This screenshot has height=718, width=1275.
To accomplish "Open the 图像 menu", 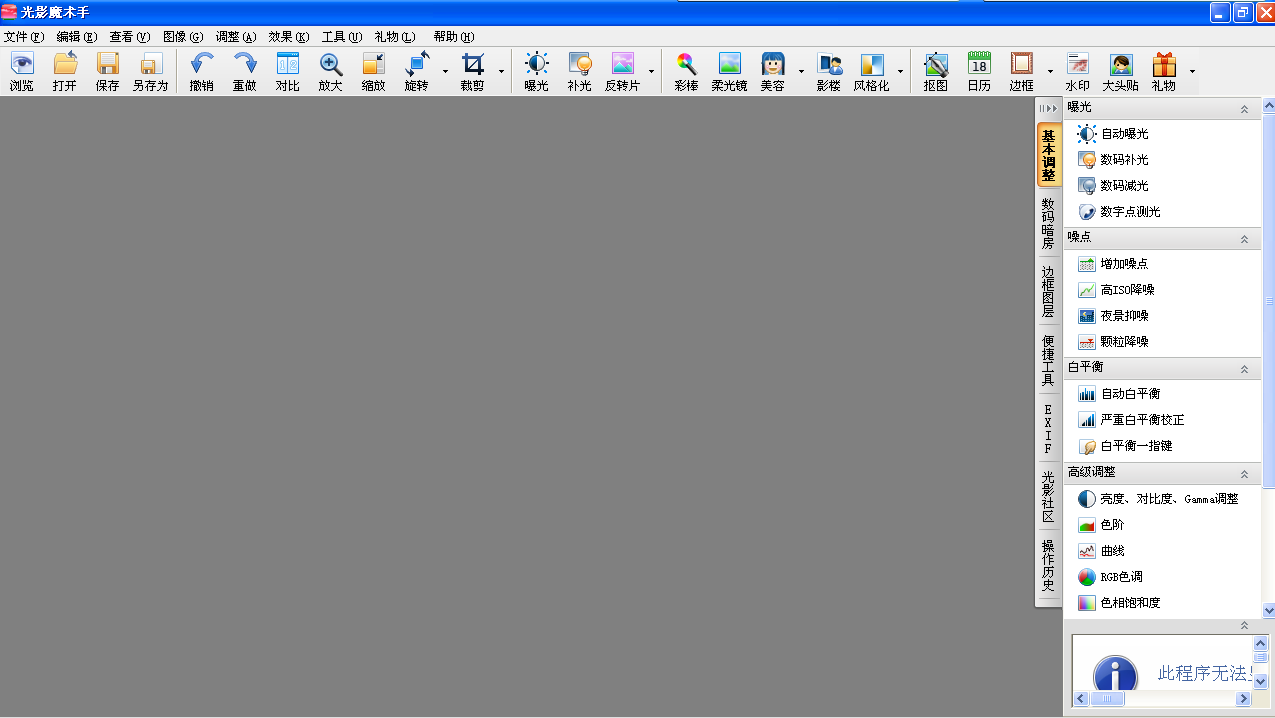I will click(x=183, y=37).
